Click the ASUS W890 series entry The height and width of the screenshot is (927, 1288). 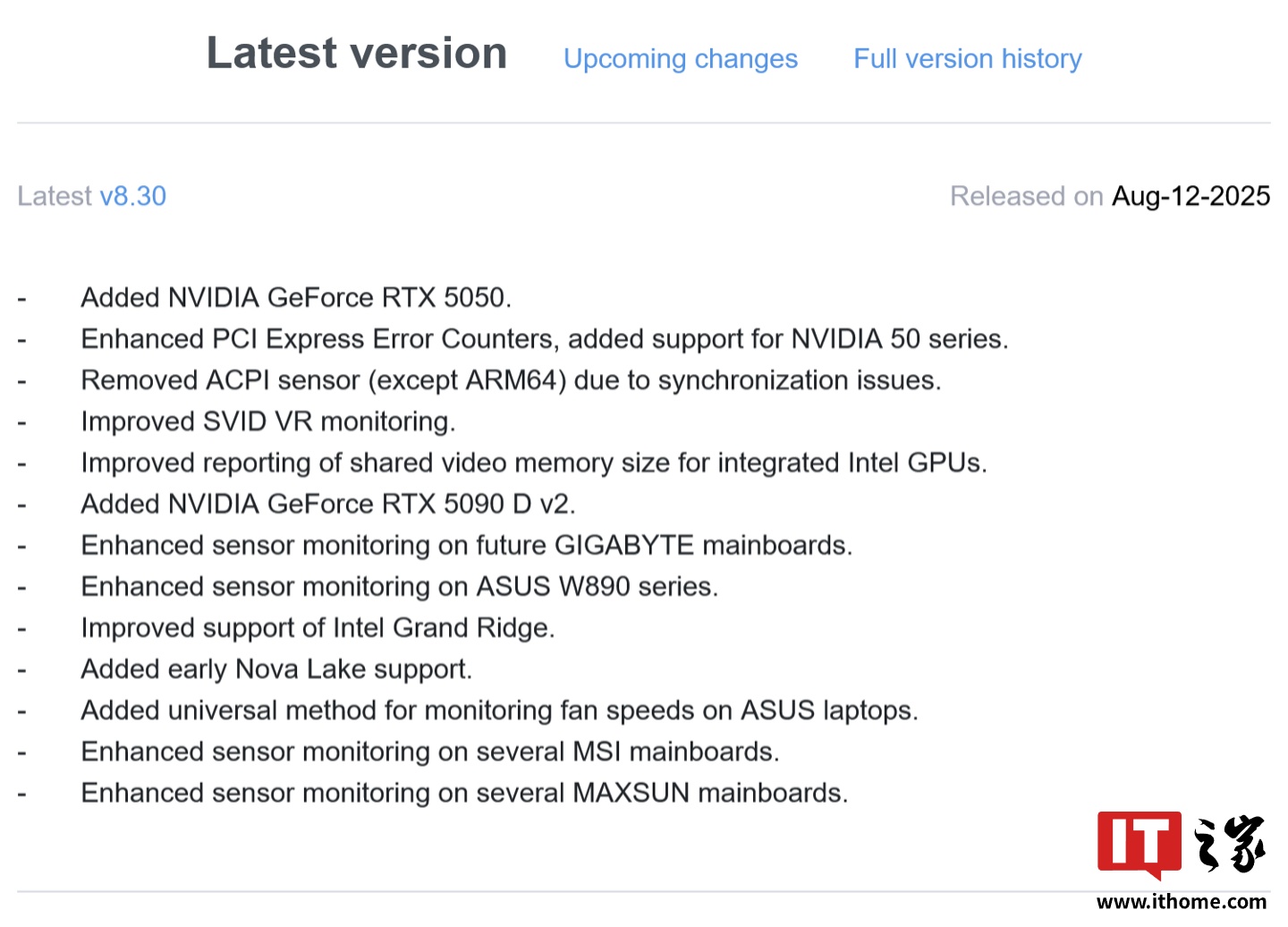(x=399, y=586)
